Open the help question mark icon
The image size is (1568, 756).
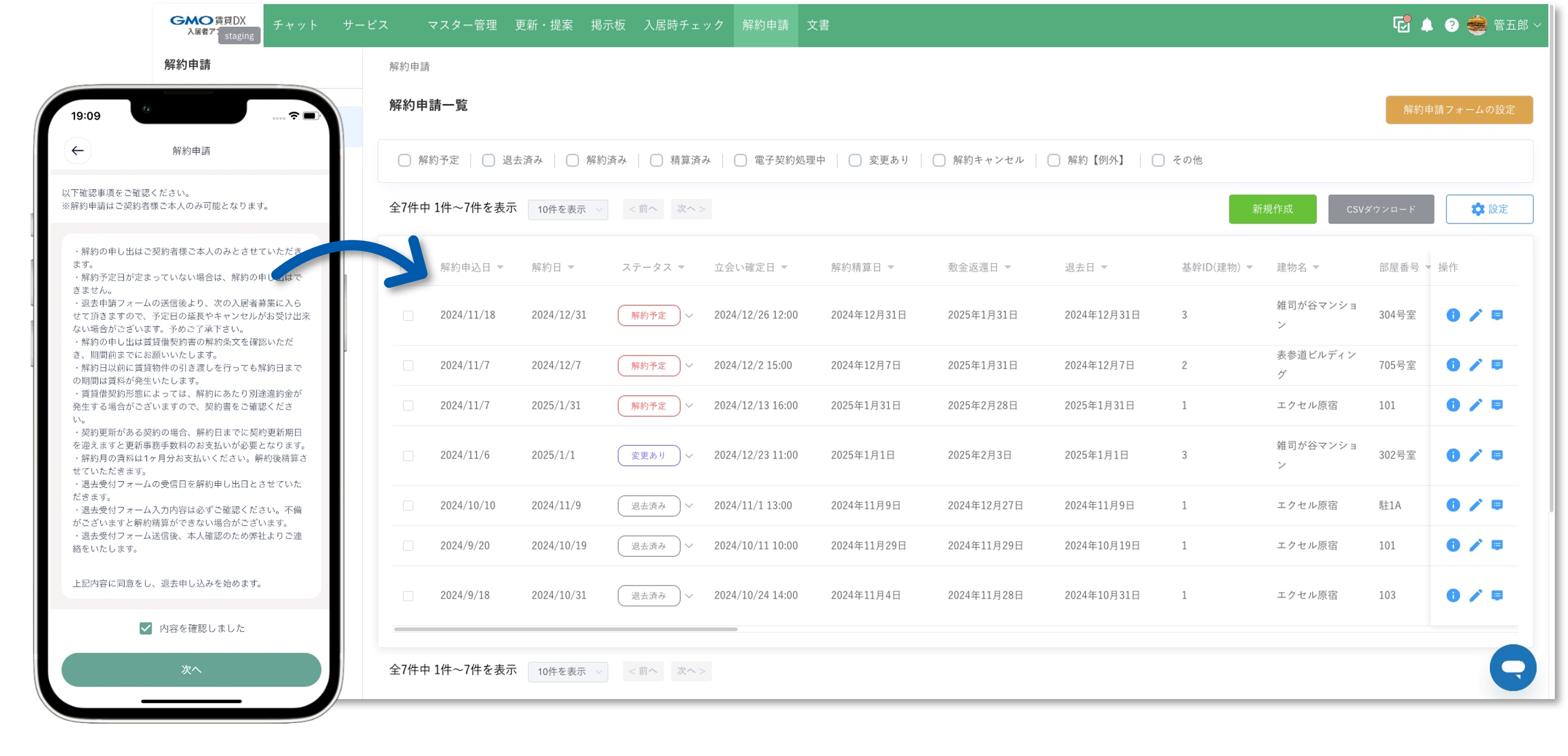1451,25
